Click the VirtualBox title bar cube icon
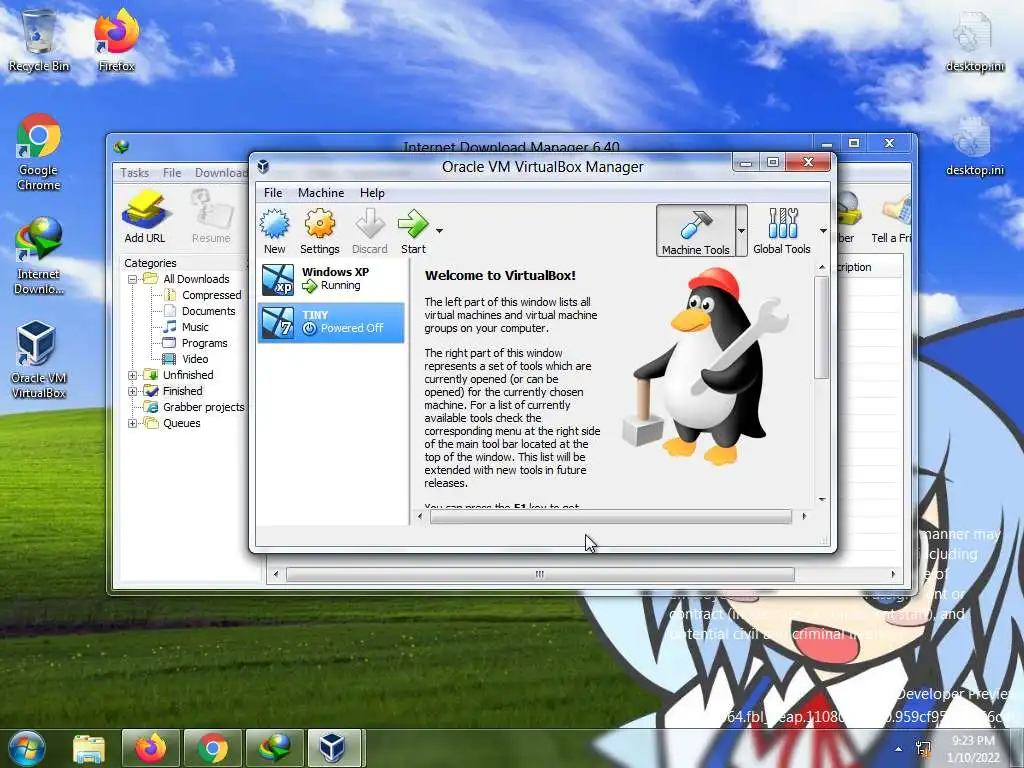Viewport: 1024px width, 768px height. point(263,167)
